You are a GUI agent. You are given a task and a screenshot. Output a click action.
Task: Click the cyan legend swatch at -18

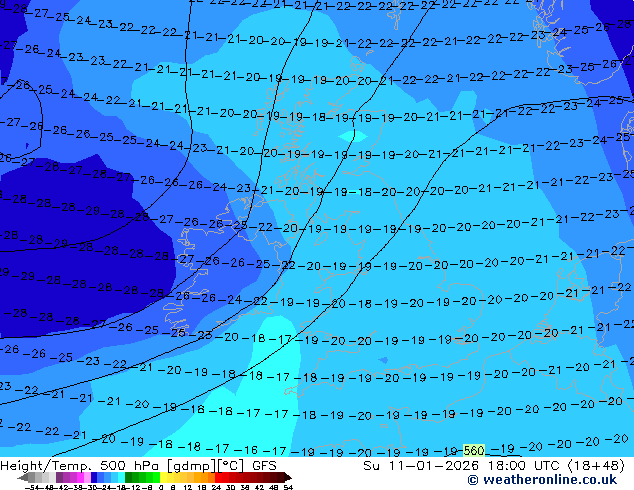point(121,477)
